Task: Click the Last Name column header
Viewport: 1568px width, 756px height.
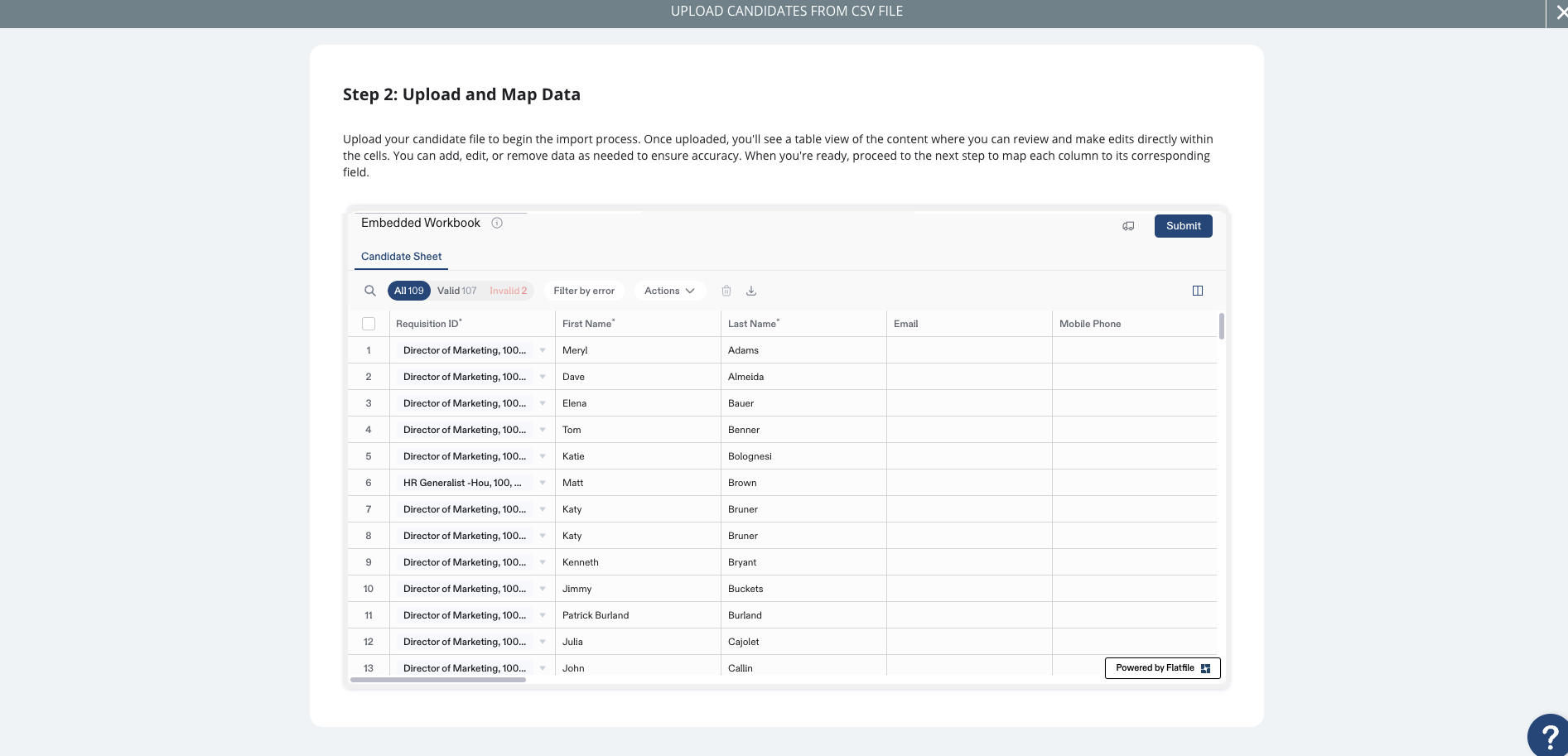Action: click(x=803, y=324)
